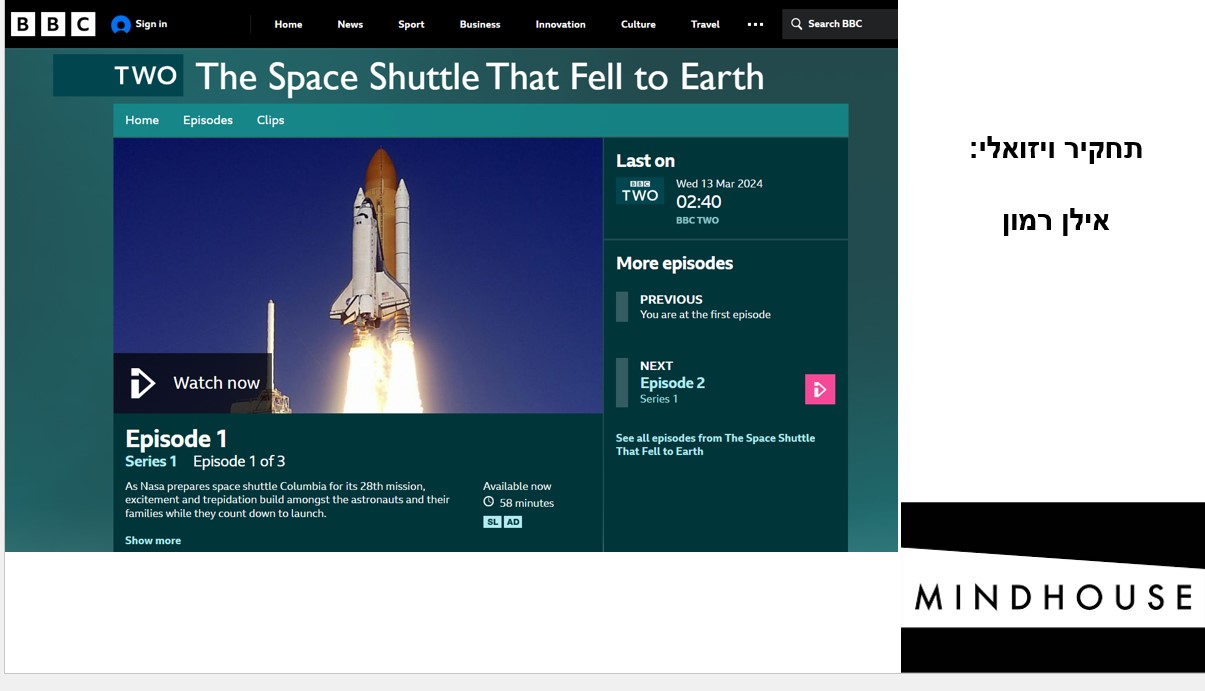Image resolution: width=1205 pixels, height=691 pixels.
Task: Click the Hebrew heading תחקיר ויזואלי
Action: point(1056,150)
